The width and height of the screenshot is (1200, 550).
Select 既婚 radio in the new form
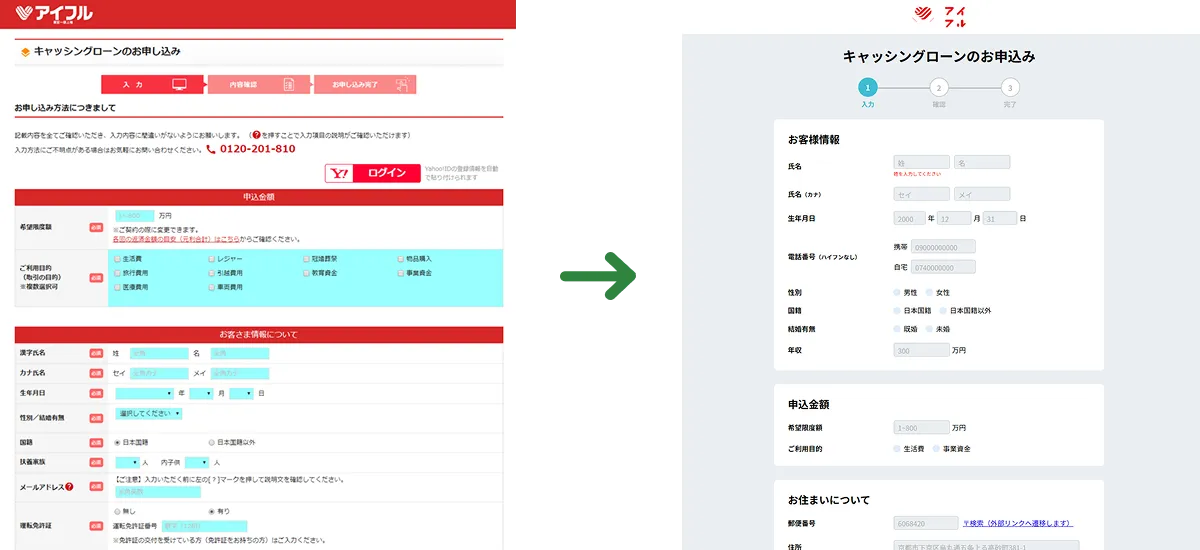898,329
